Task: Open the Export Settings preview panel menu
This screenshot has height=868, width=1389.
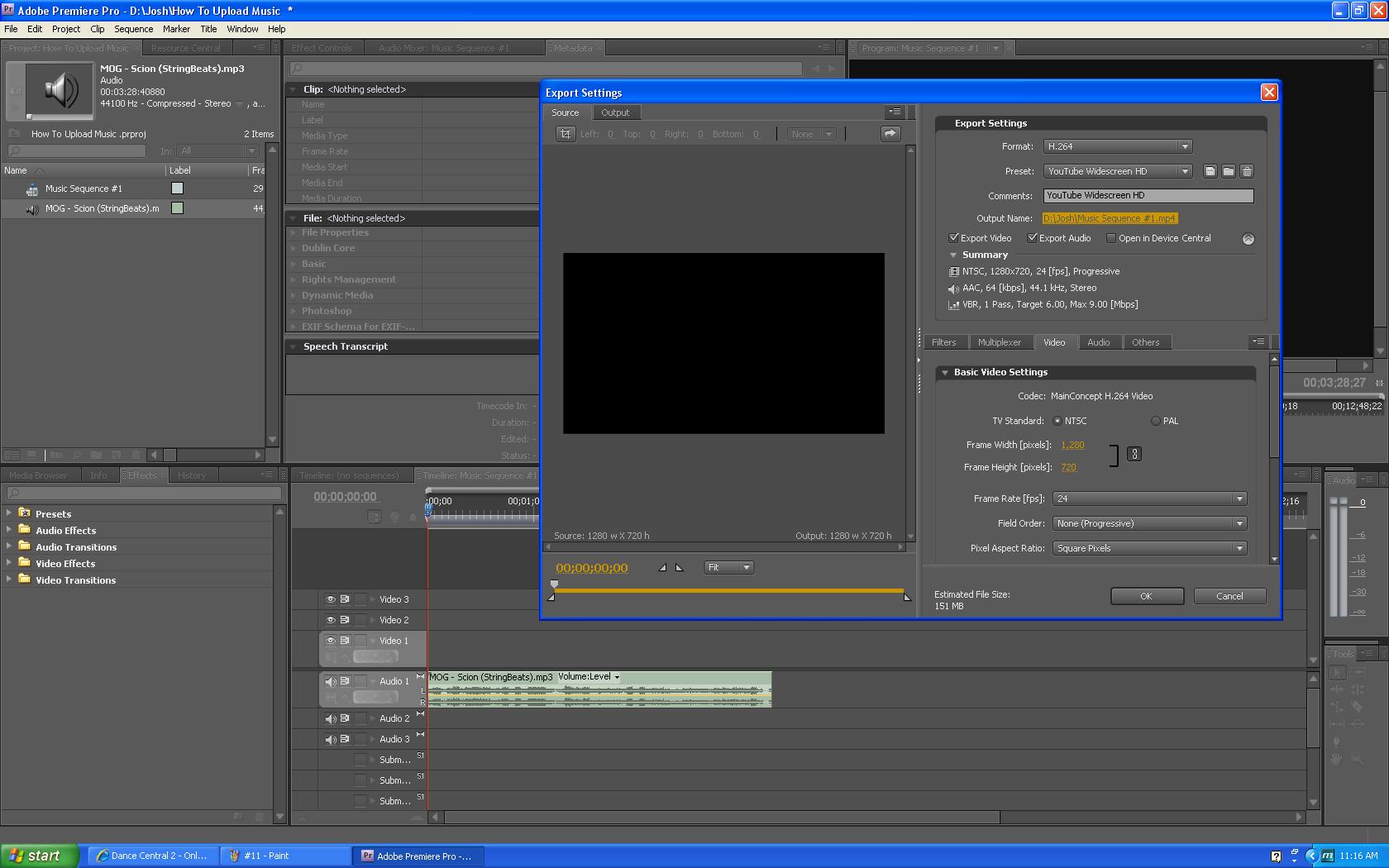Action: (895, 112)
